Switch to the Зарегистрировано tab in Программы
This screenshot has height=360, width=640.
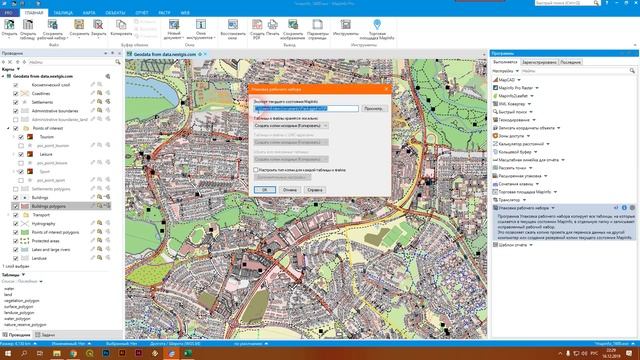539,62
